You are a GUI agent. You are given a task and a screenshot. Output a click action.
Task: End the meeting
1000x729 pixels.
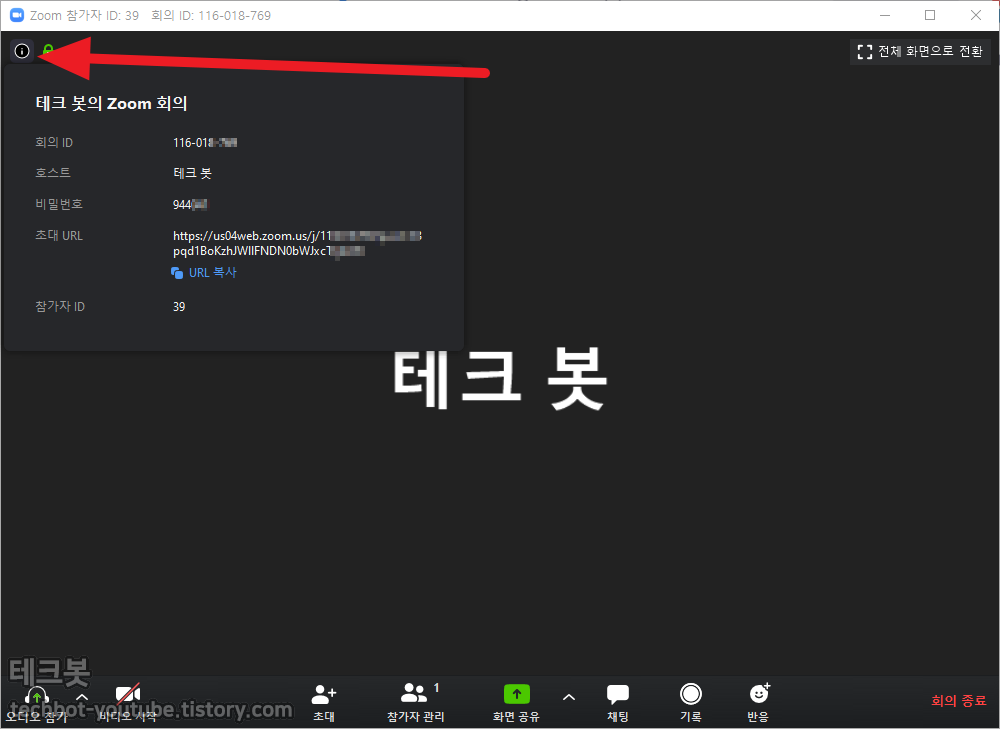tap(959, 701)
